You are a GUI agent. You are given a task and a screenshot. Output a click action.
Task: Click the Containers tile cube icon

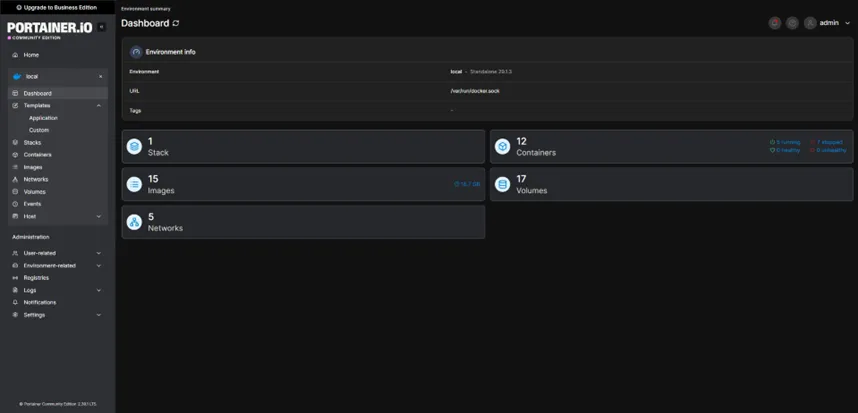tap(502, 147)
